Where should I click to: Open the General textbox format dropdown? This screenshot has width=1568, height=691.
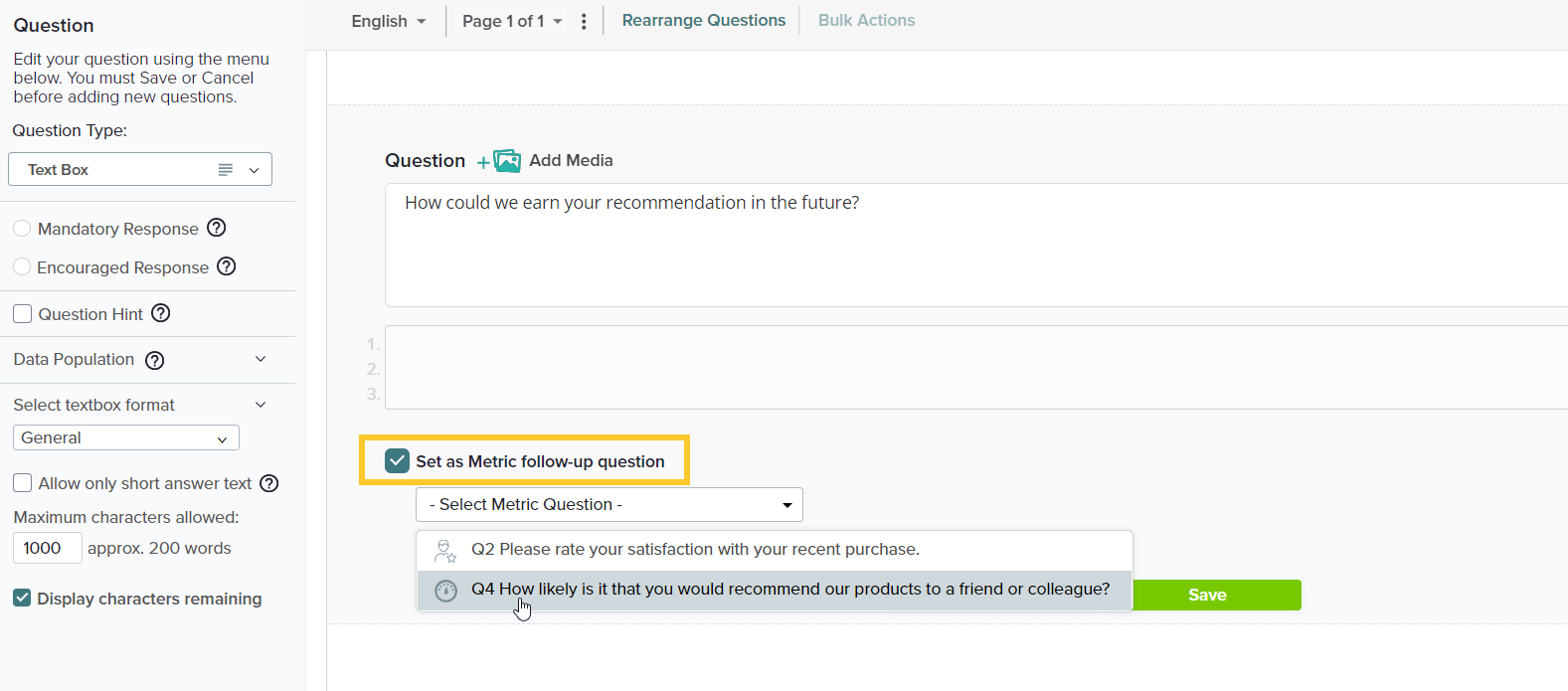click(125, 437)
